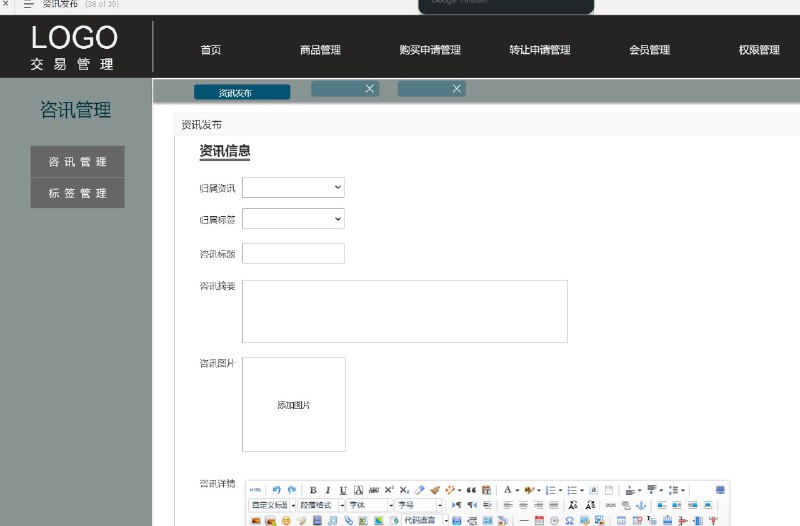The image size is (800, 526).
Task: Click the 咨讯管理 sidebar button
Action: 78,162
